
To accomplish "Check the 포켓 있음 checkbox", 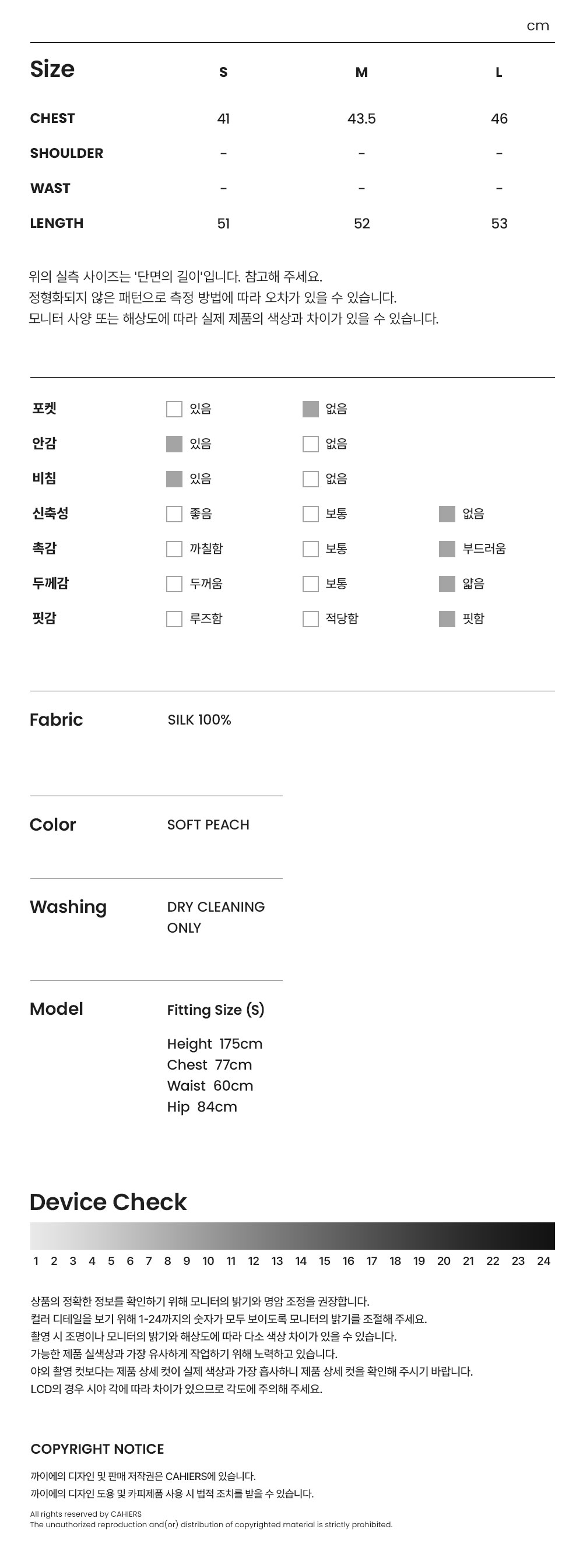I will pos(174,409).
